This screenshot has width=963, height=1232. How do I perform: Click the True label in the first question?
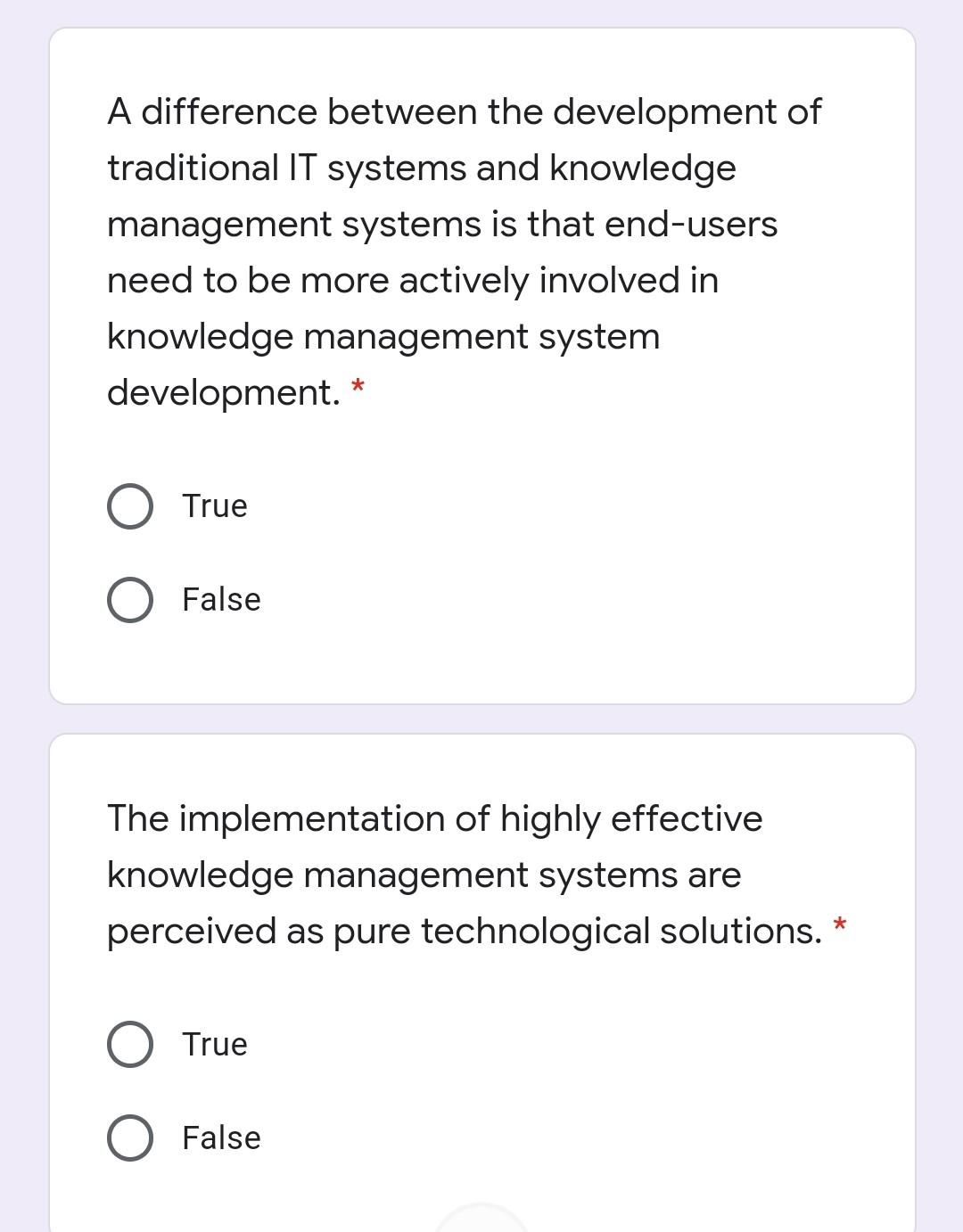pyautogui.click(x=213, y=506)
